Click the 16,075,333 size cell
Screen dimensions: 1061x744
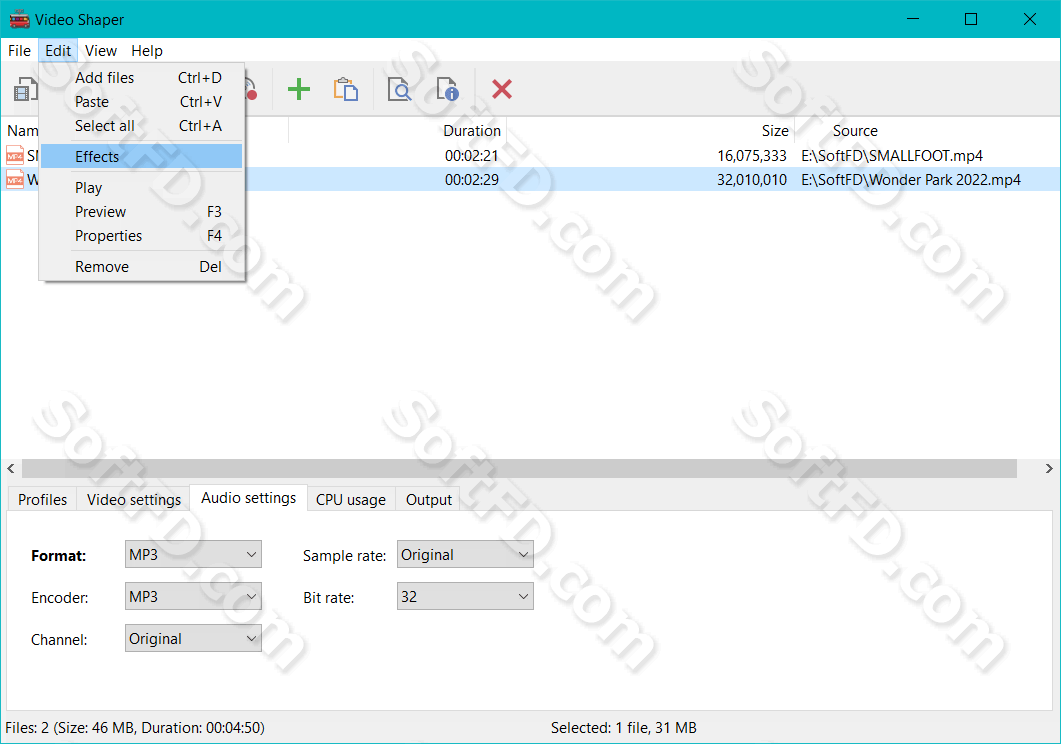752,156
